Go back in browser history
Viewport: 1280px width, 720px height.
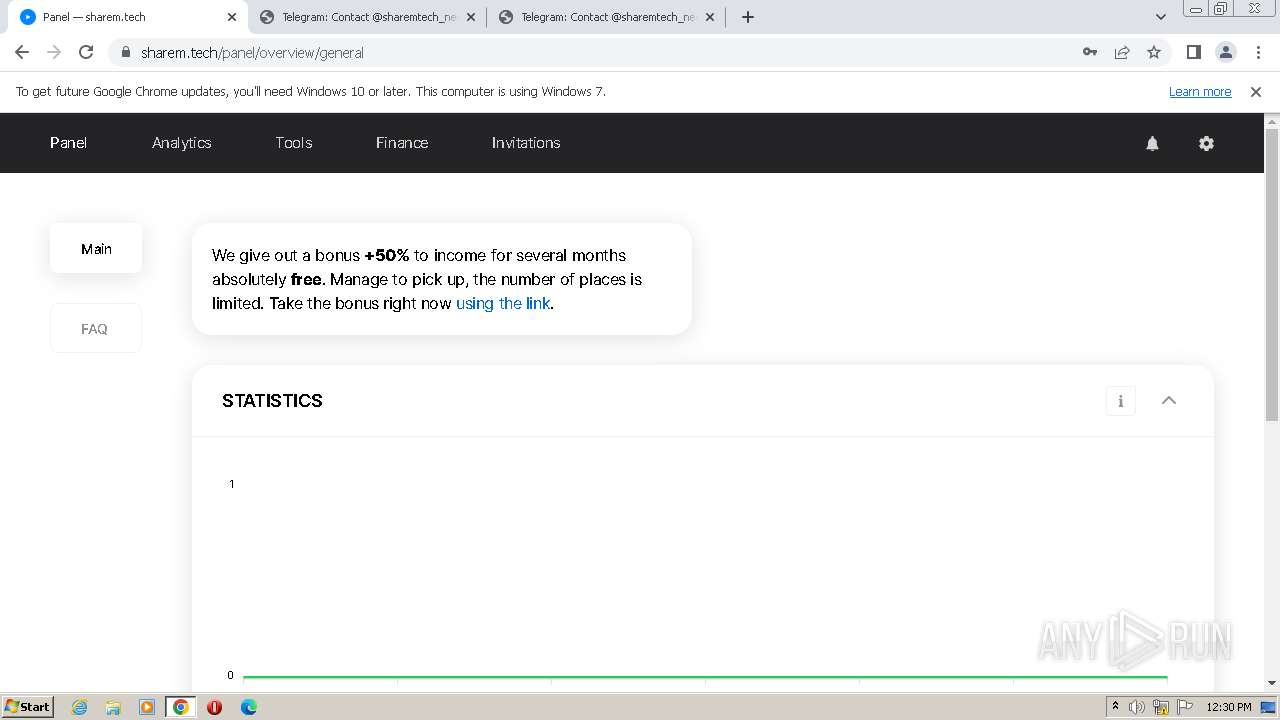pyautogui.click(x=22, y=52)
